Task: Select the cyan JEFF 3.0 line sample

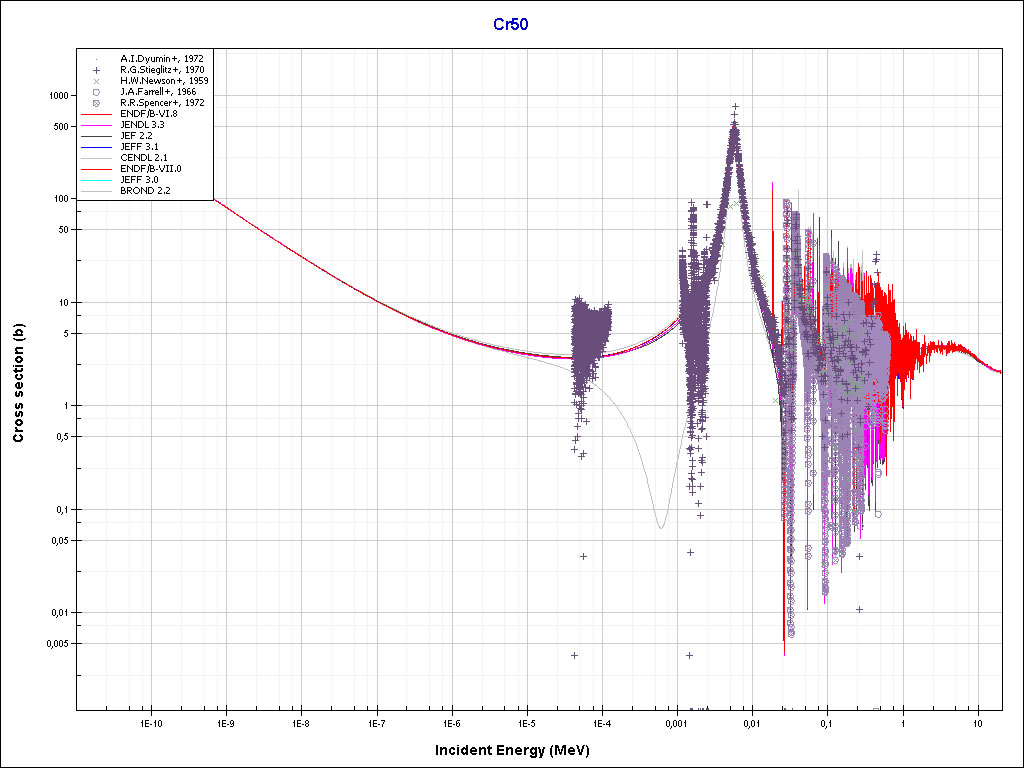Action: pyautogui.click(x=96, y=179)
